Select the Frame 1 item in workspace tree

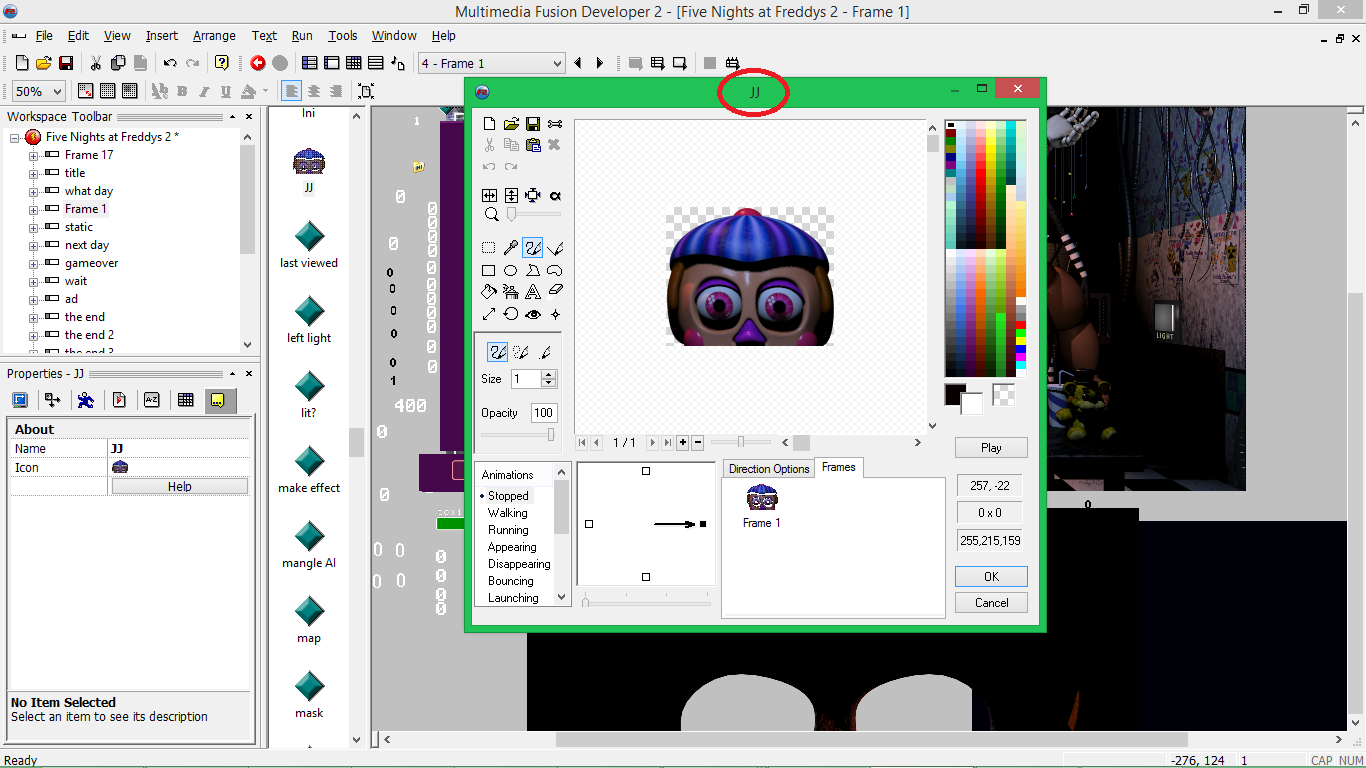click(x=85, y=209)
